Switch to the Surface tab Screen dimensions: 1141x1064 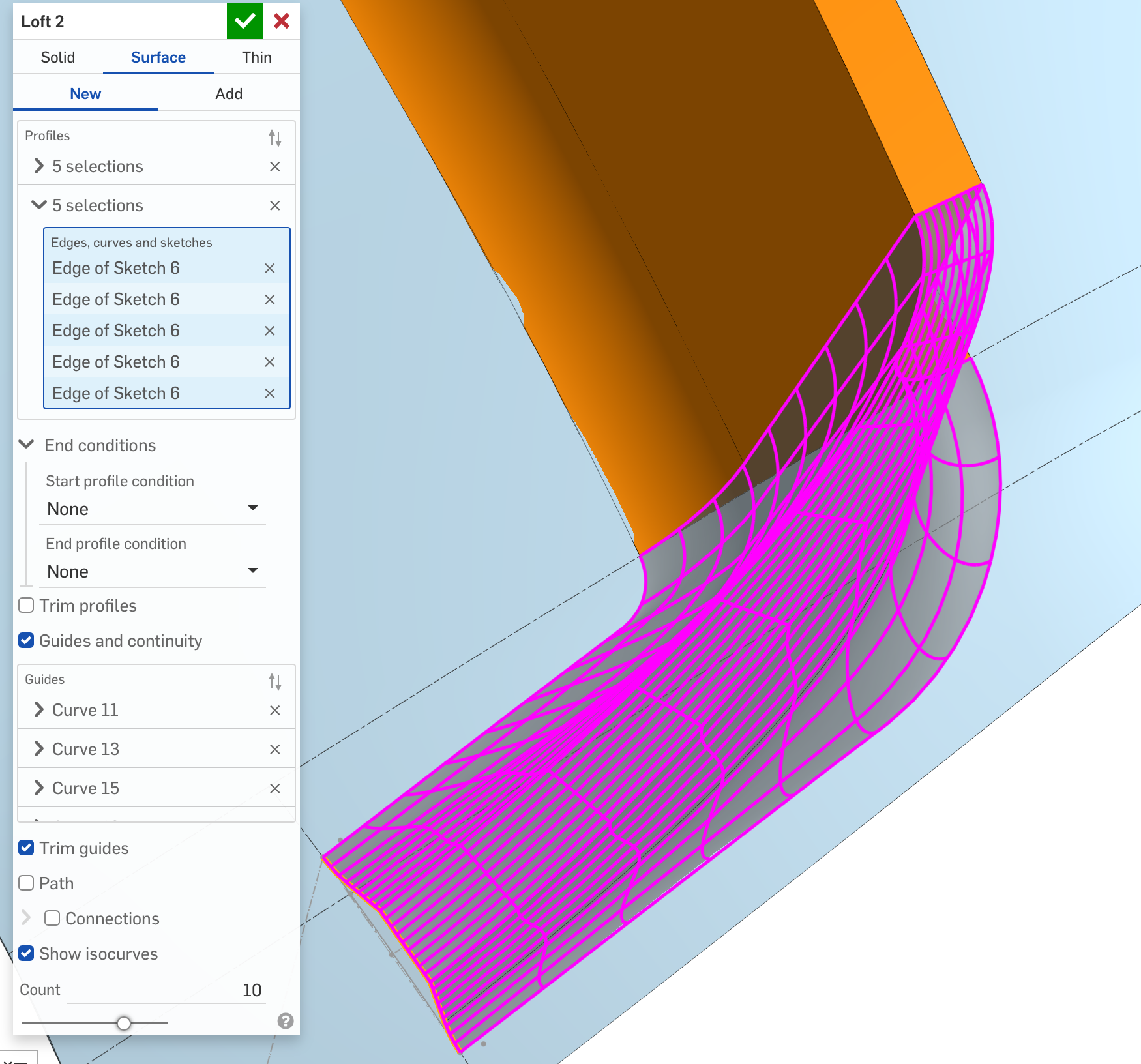tap(158, 57)
